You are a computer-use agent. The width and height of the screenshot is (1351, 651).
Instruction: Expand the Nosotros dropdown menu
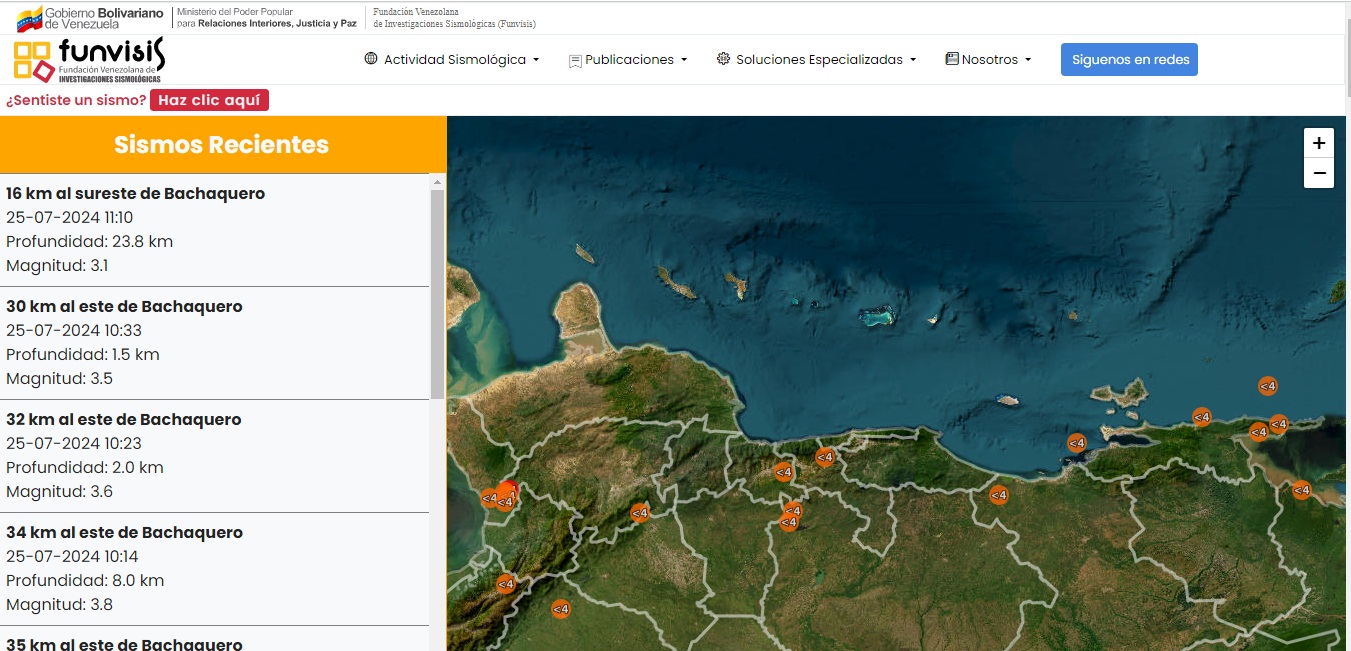pos(988,60)
